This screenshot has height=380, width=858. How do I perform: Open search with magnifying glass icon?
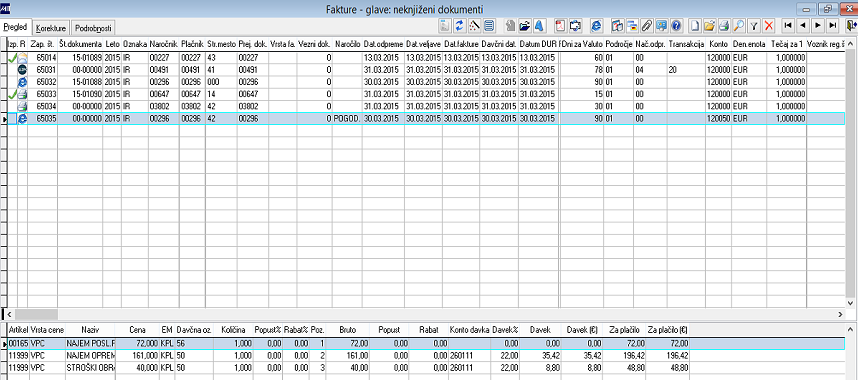tap(739, 25)
